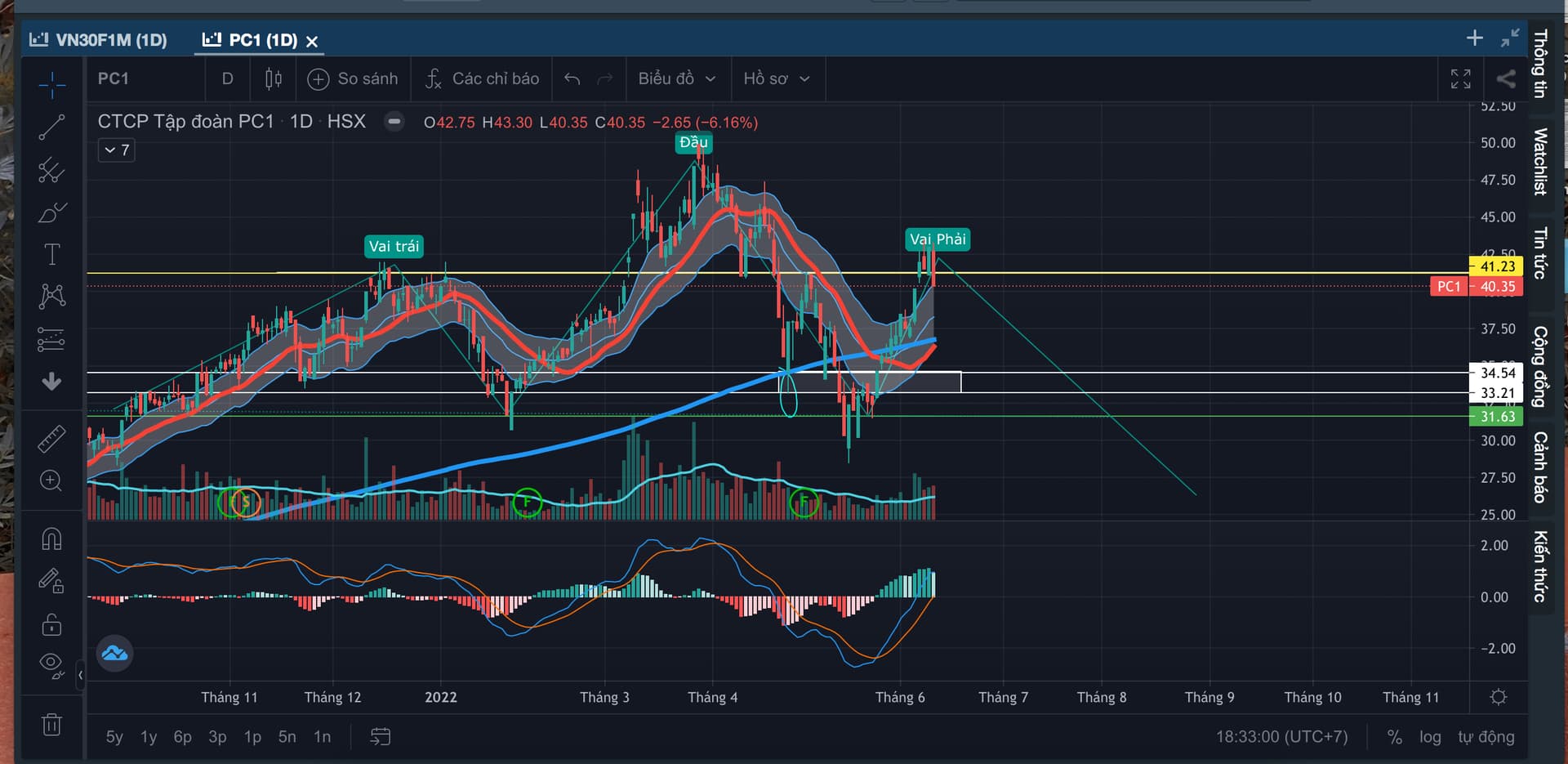Screen dimensions: 1568x764
Task: Switch to the VN30F1M (1D) tab
Action: [99, 40]
